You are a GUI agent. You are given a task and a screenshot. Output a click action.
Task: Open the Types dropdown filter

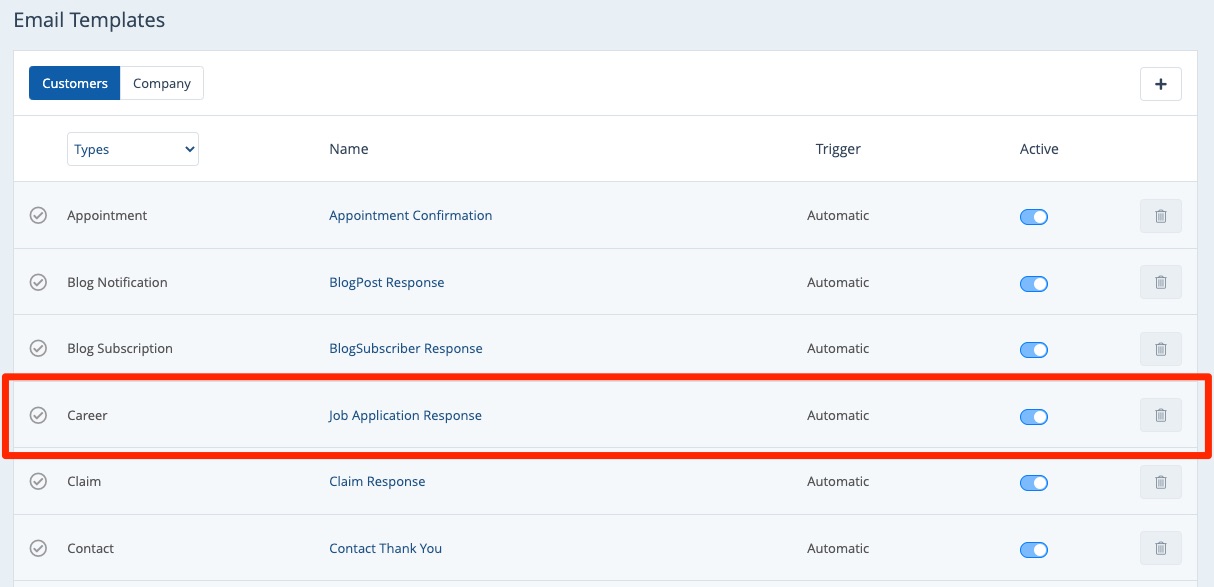[133, 149]
